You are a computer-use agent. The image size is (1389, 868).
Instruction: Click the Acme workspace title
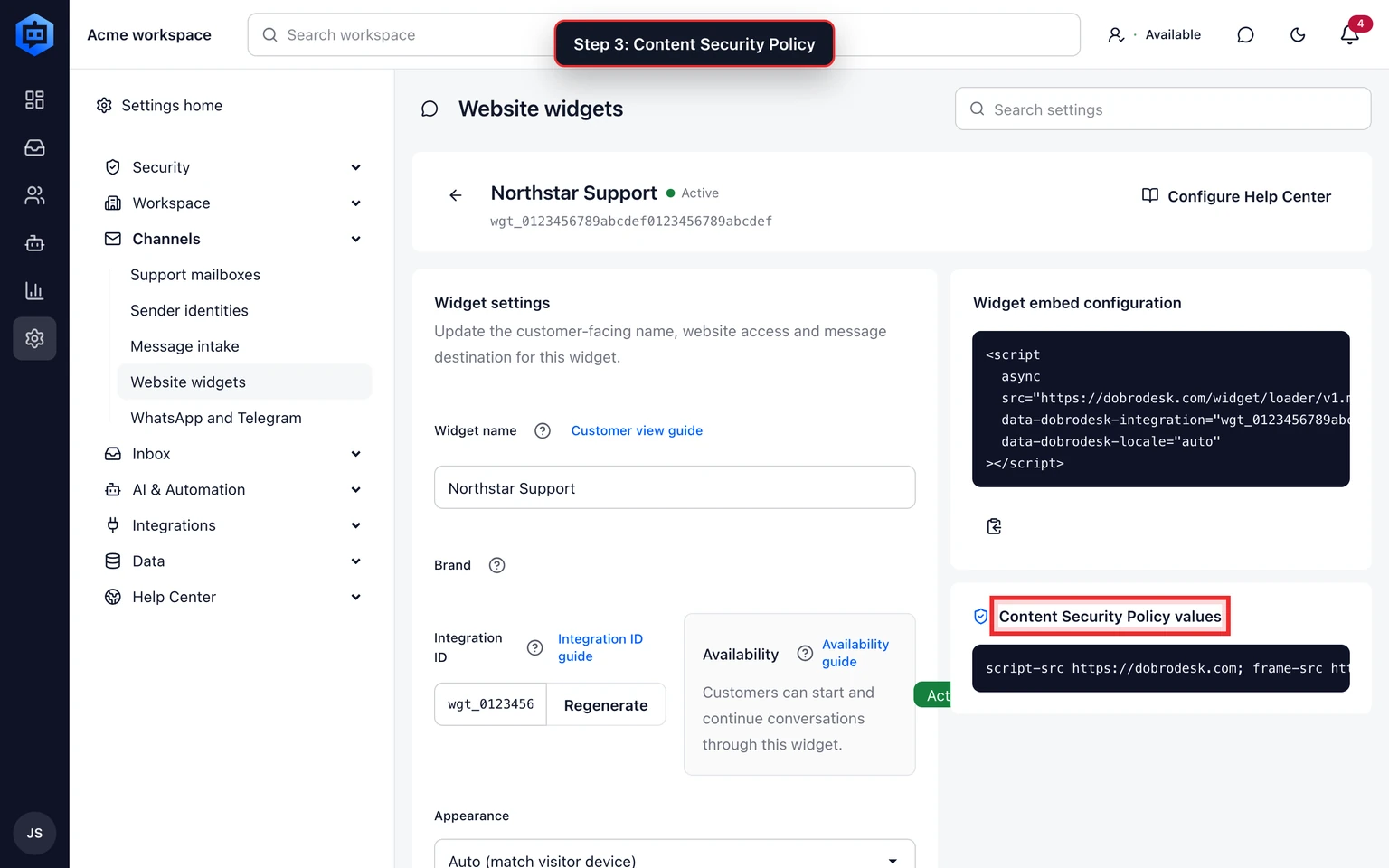pyautogui.click(x=149, y=34)
